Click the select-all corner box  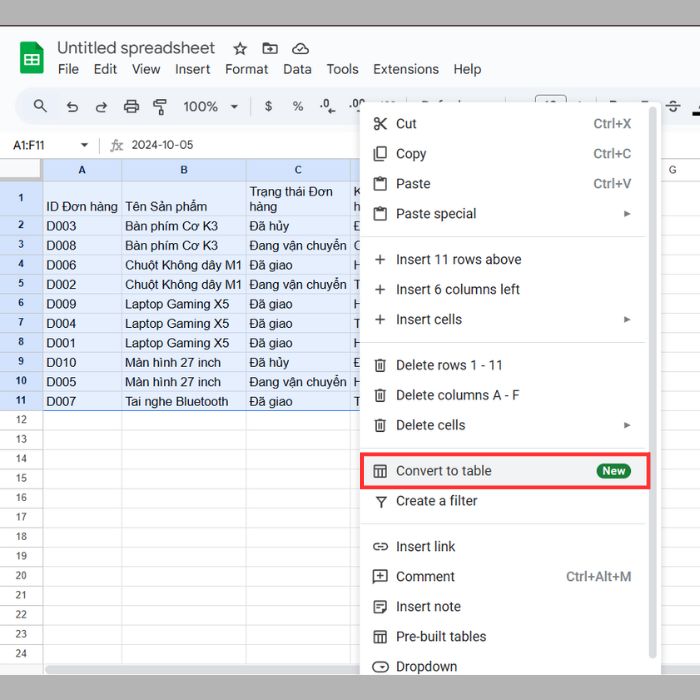(x=21, y=170)
